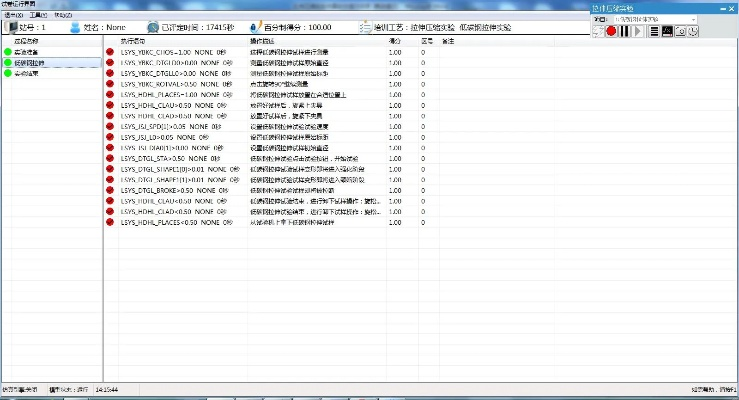Click the leftmost flow icon in recorder toolbar

click(596, 32)
